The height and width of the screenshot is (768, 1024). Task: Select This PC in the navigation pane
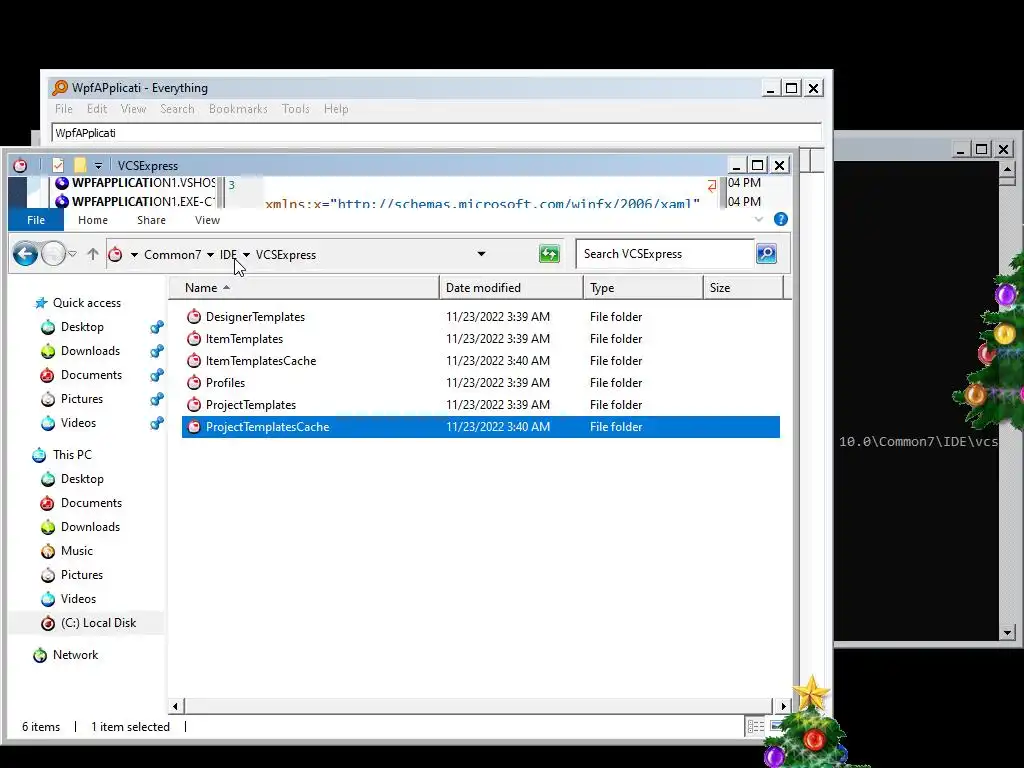tap(72, 455)
